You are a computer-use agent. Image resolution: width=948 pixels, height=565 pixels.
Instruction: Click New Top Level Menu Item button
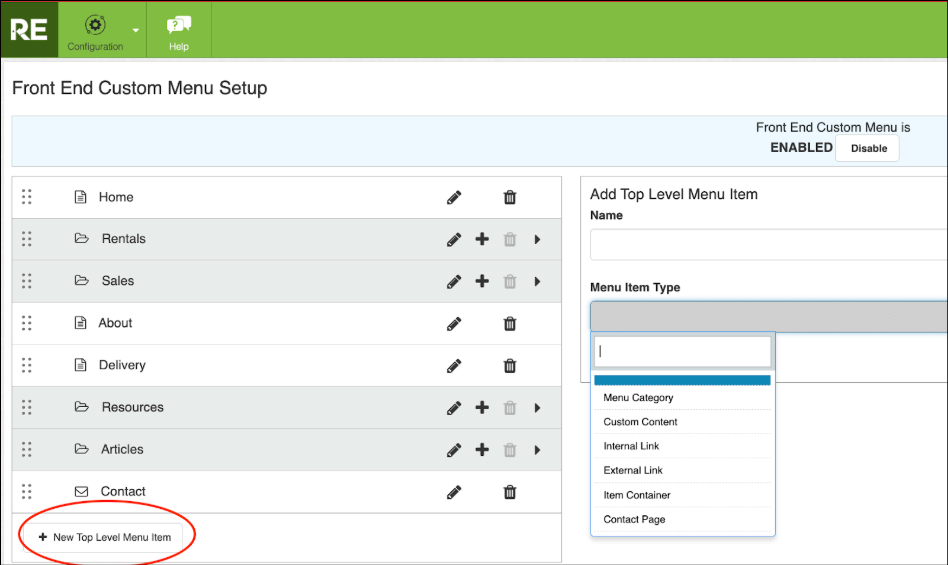[x=104, y=537]
